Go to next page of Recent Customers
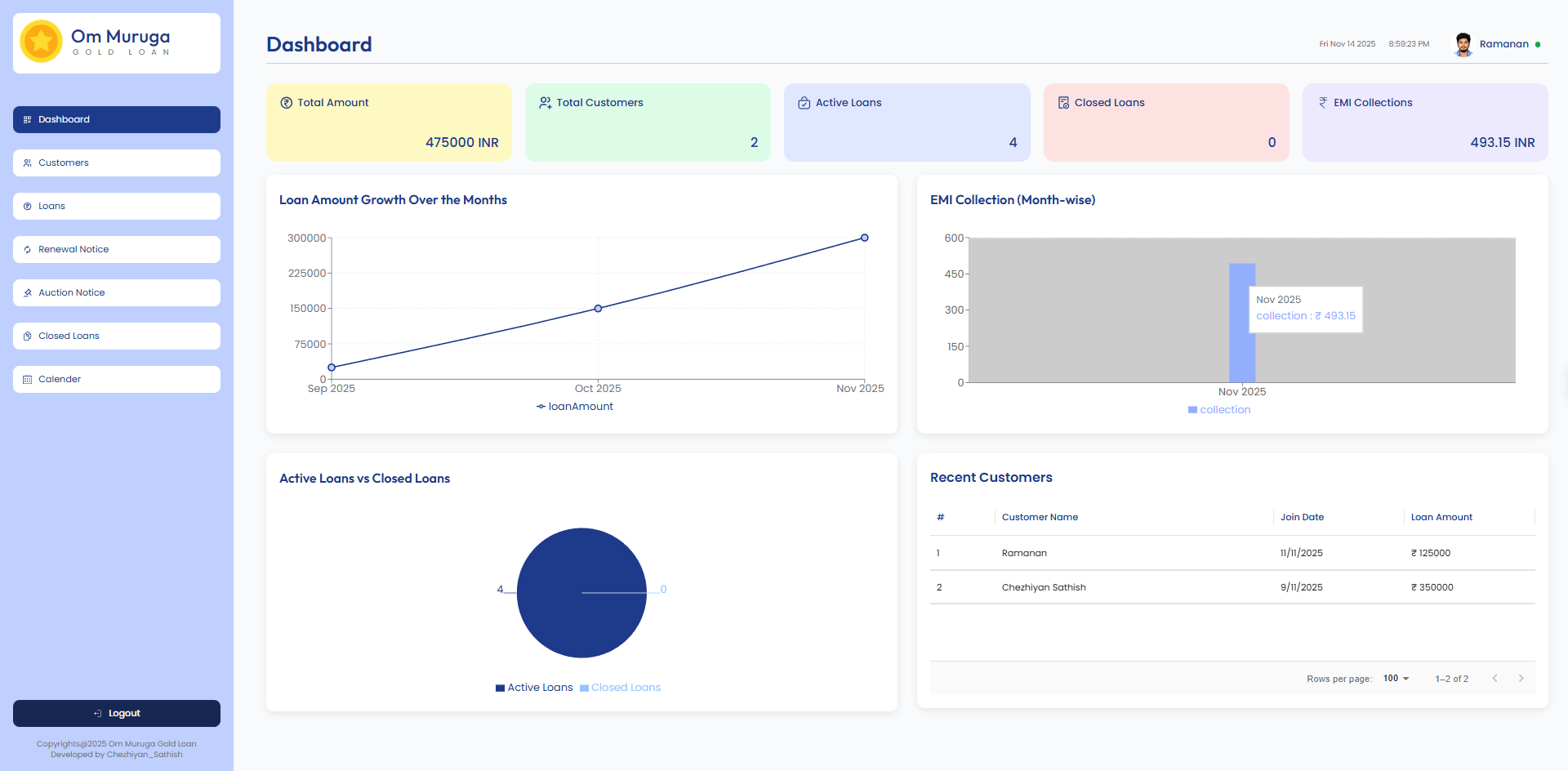Screen dimensions: 1568x771 pos(1521,679)
